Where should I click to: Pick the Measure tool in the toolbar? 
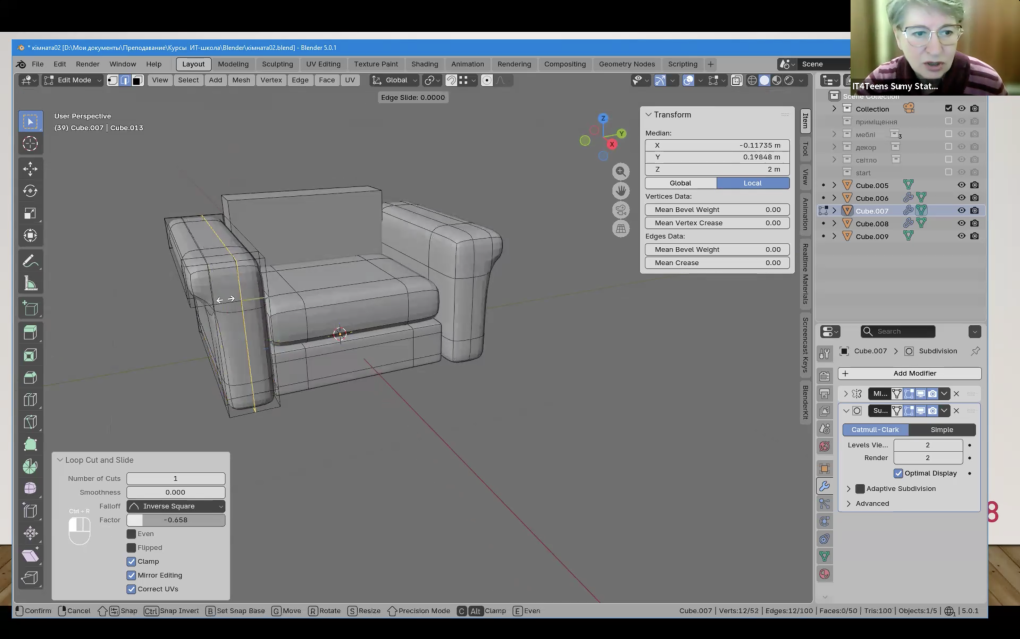pyautogui.click(x=30, y=283)
